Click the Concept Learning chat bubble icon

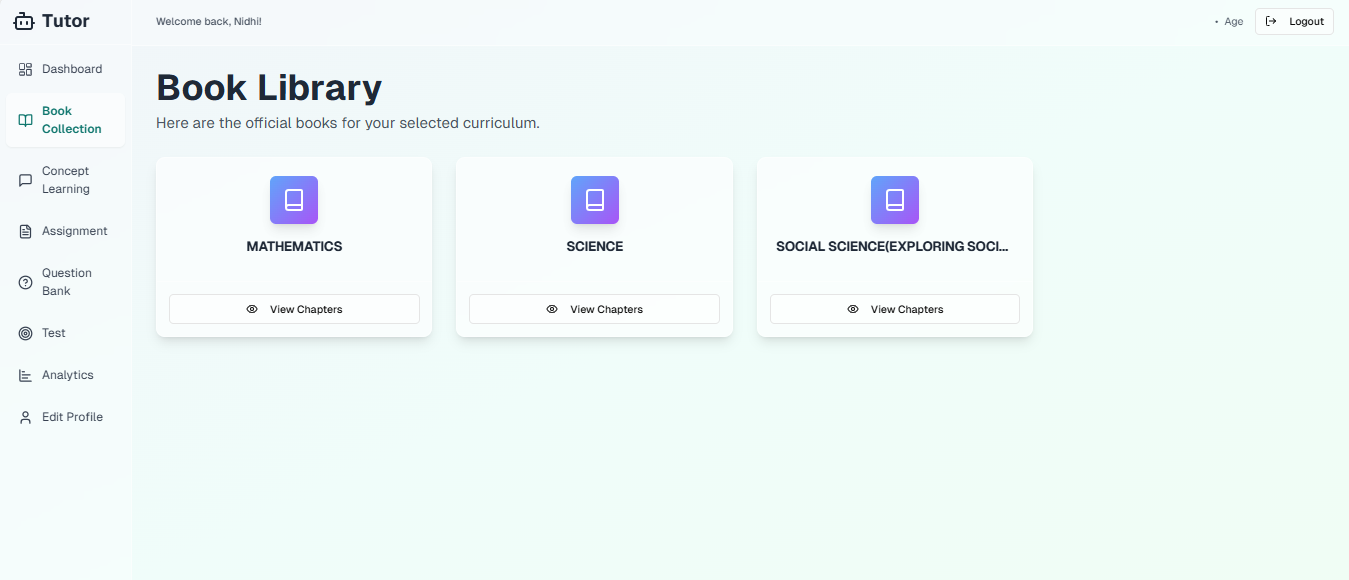26,180
